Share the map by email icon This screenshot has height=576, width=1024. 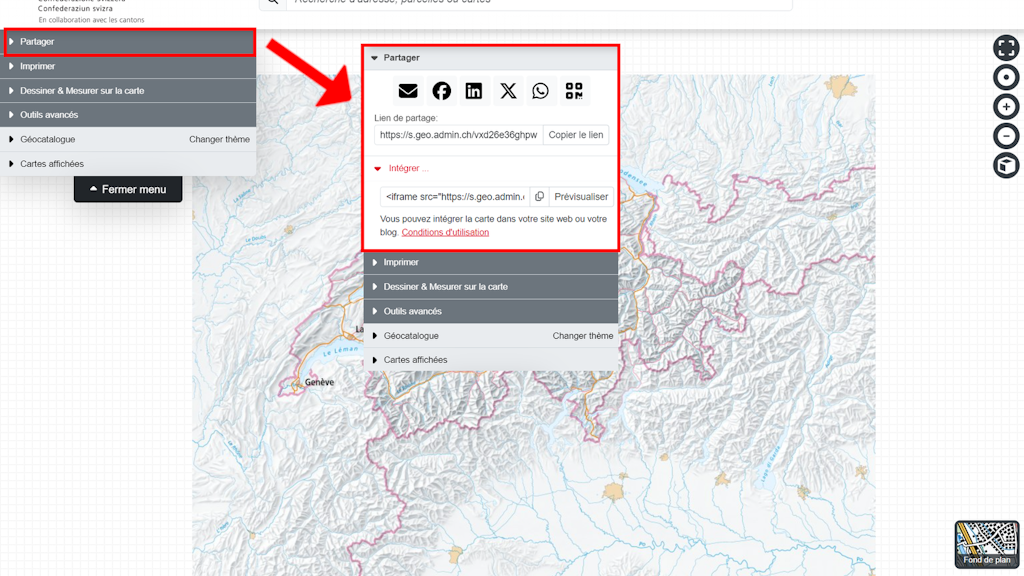click(x=408, y=91)
